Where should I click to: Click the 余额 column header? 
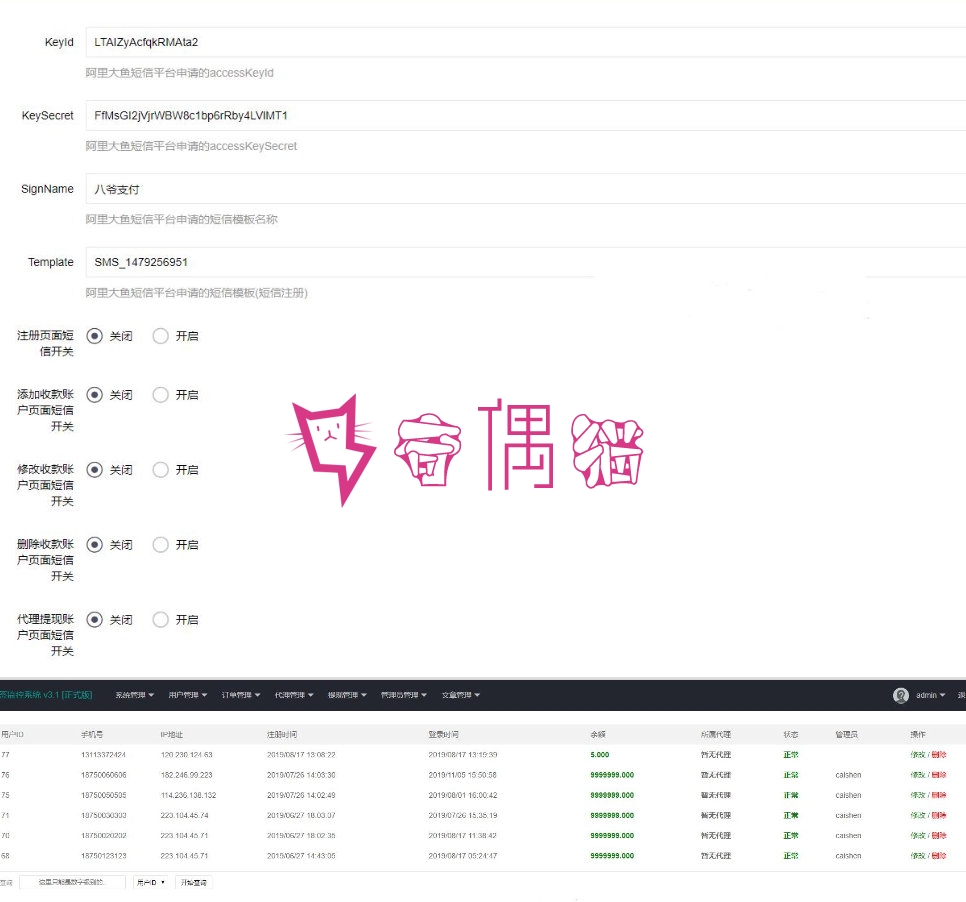click(x=598, y=734)
